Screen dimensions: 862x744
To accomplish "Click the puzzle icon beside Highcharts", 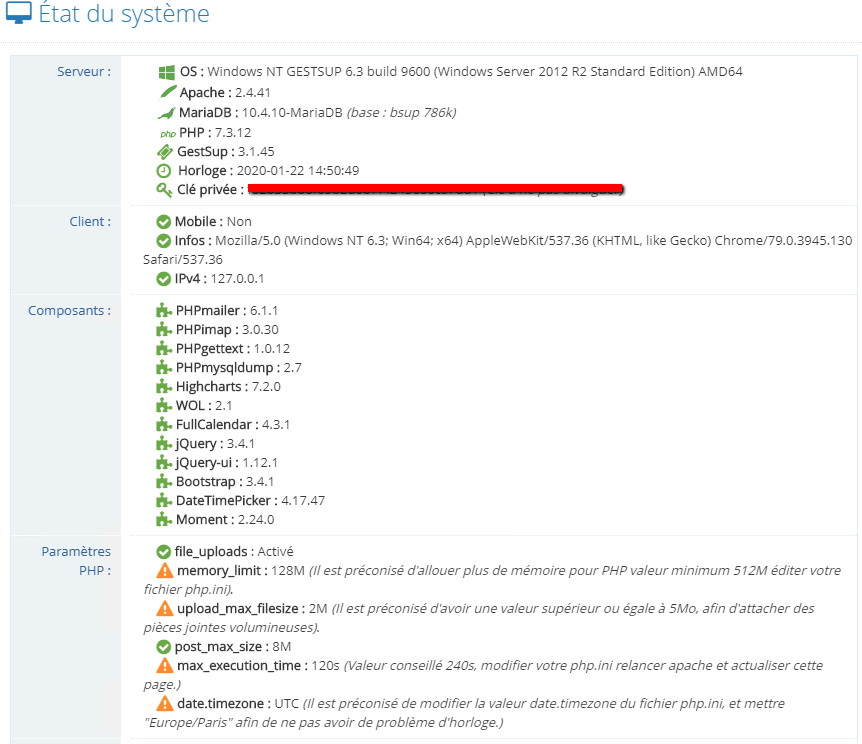I will point(164,387).
